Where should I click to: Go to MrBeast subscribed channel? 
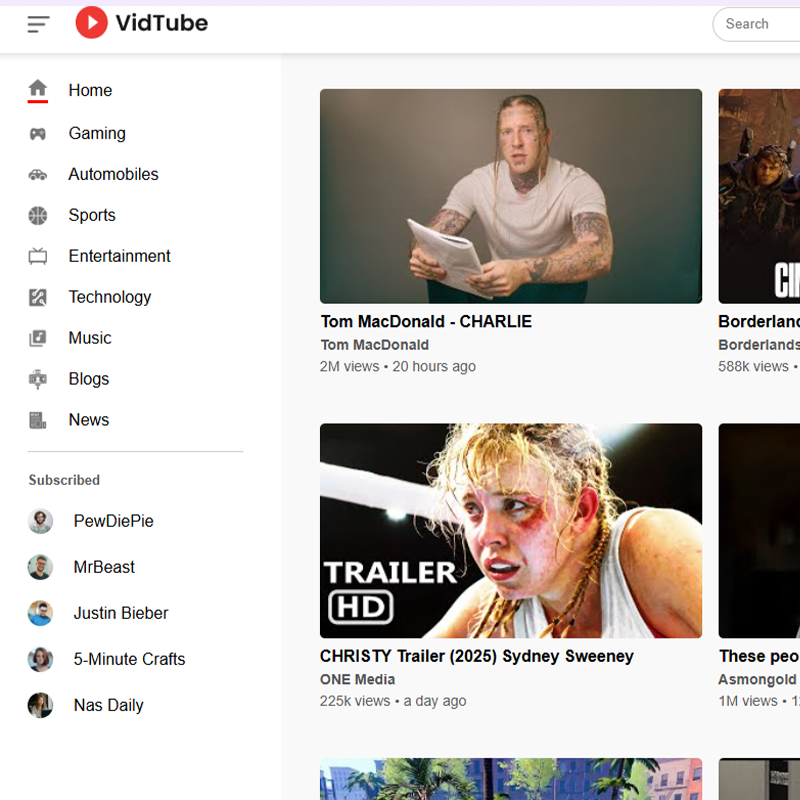(x=40, y=567)
